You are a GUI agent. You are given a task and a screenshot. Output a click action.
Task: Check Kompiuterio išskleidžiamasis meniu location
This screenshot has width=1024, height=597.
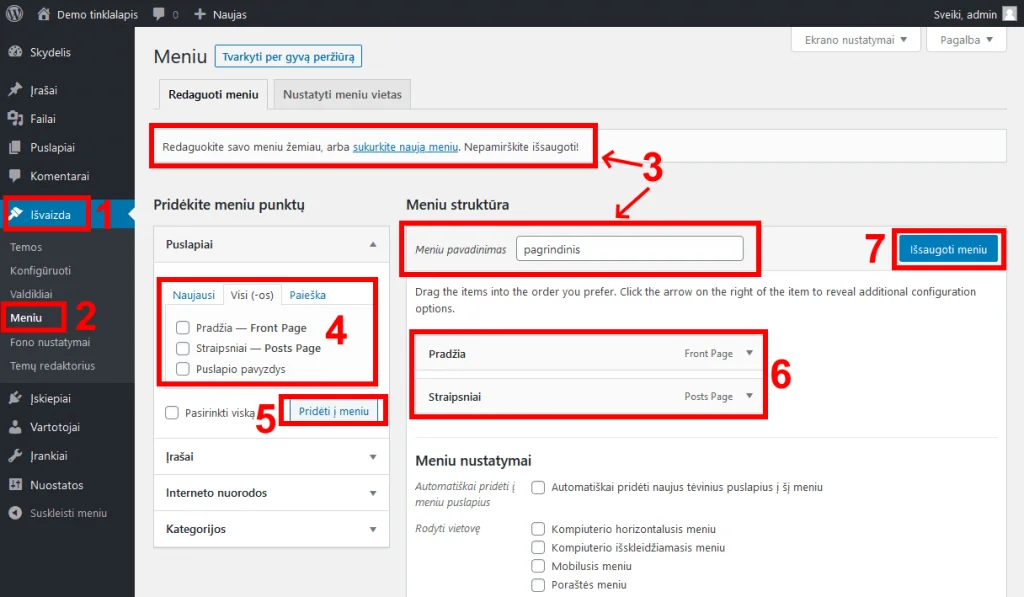pos(538,547)
